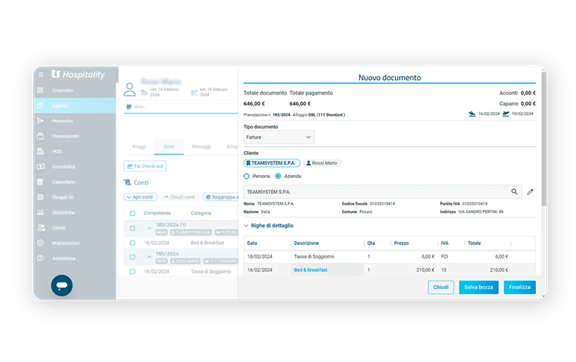
Task: Click the Data column header
Action: point(252,243)
